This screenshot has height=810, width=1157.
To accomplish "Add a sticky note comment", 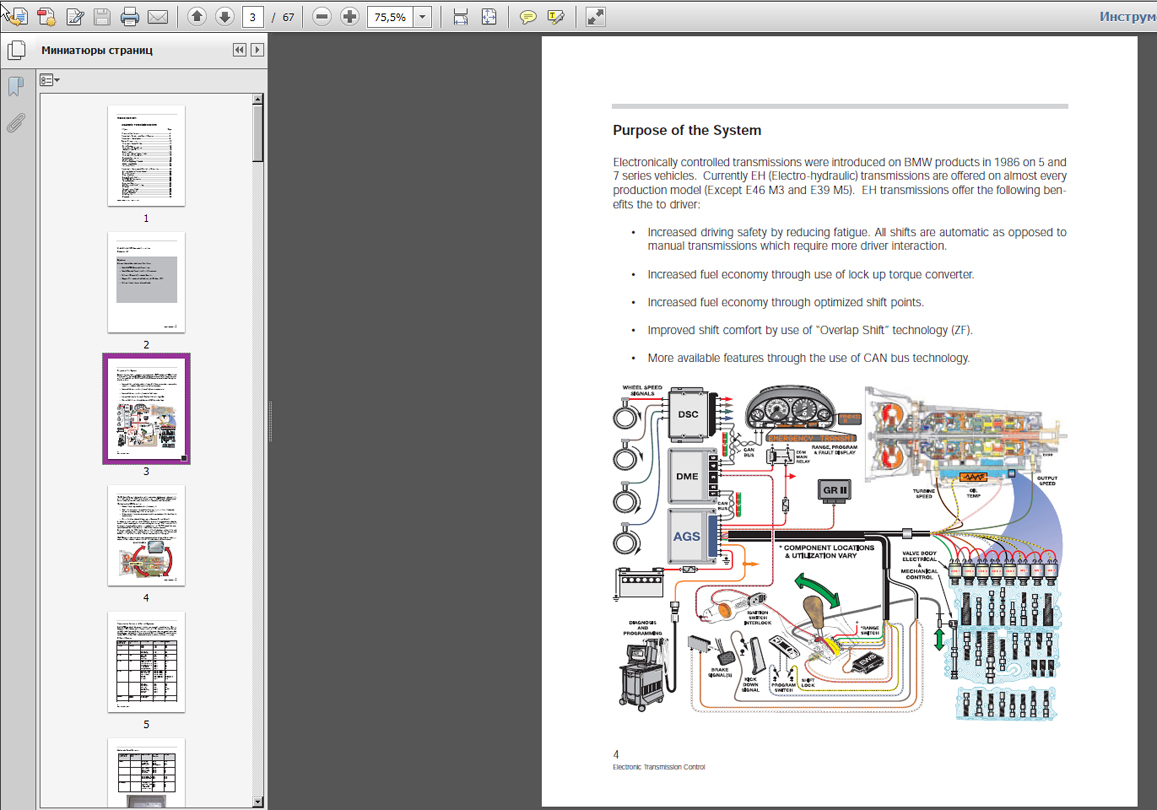I will tap(528, 17).
